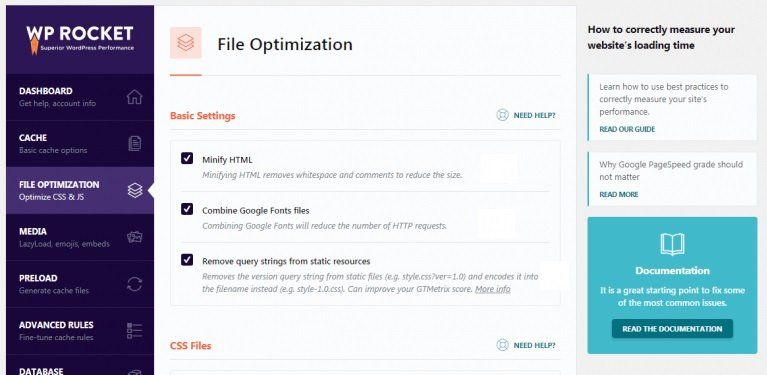Open the More info link for query strings
This screenshot has height=375, width=767.
493,289
